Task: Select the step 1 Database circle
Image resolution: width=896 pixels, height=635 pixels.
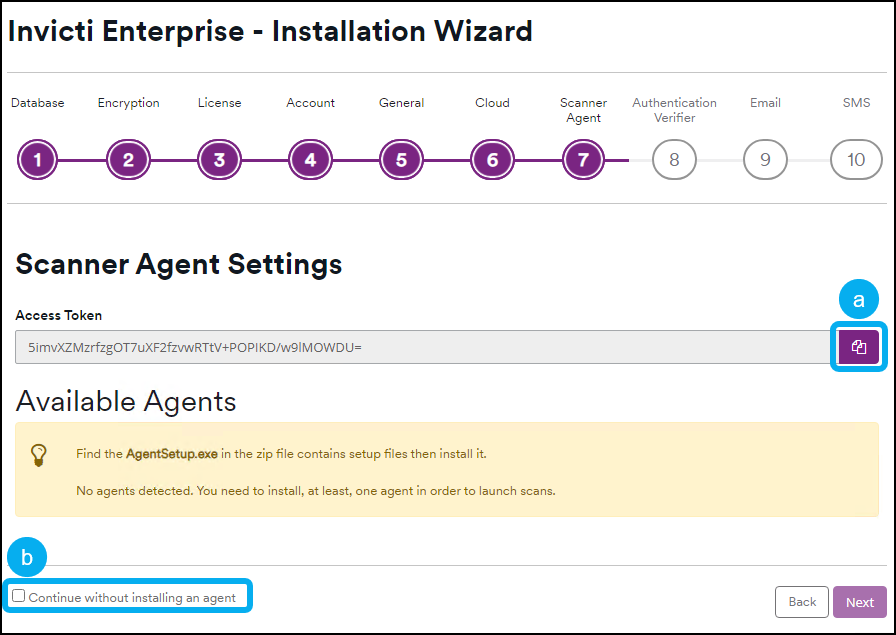Action: tap(37, 159)
